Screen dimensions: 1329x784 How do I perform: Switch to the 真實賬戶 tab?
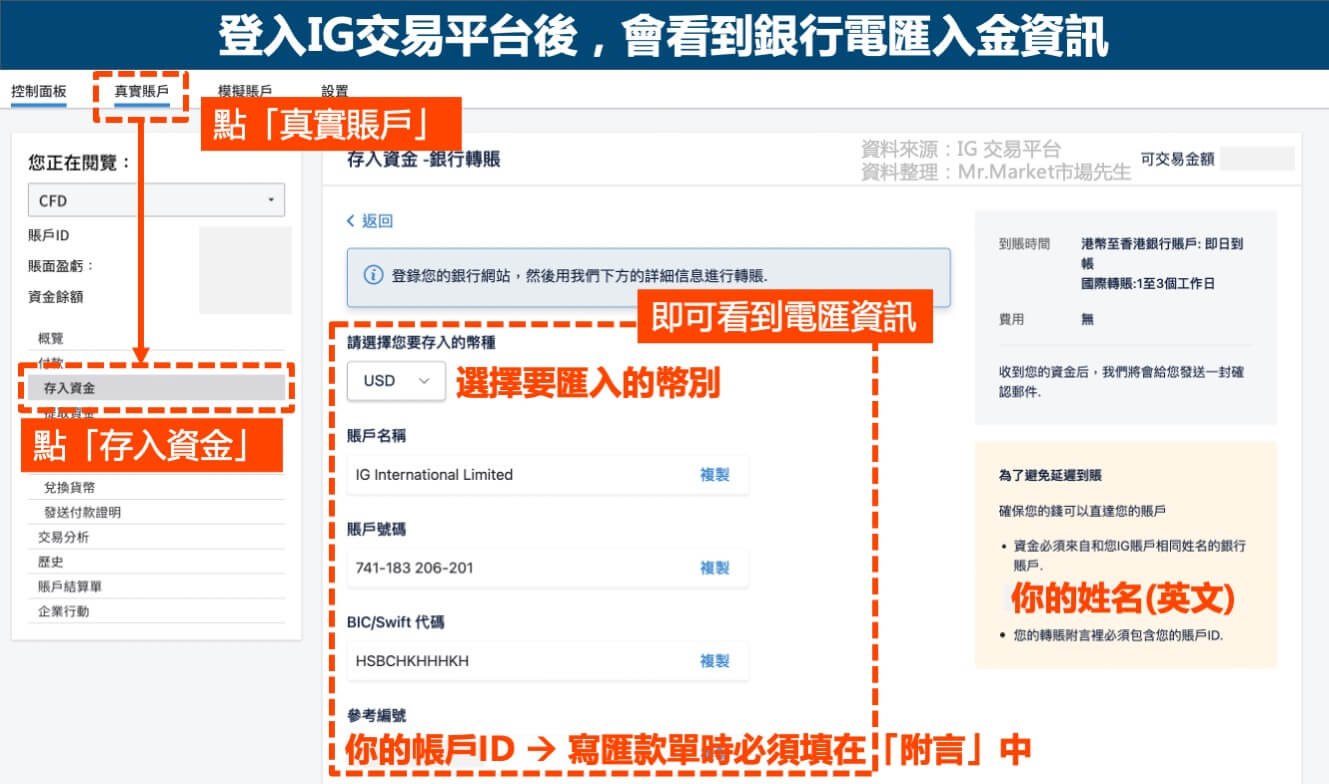point(141,92)
